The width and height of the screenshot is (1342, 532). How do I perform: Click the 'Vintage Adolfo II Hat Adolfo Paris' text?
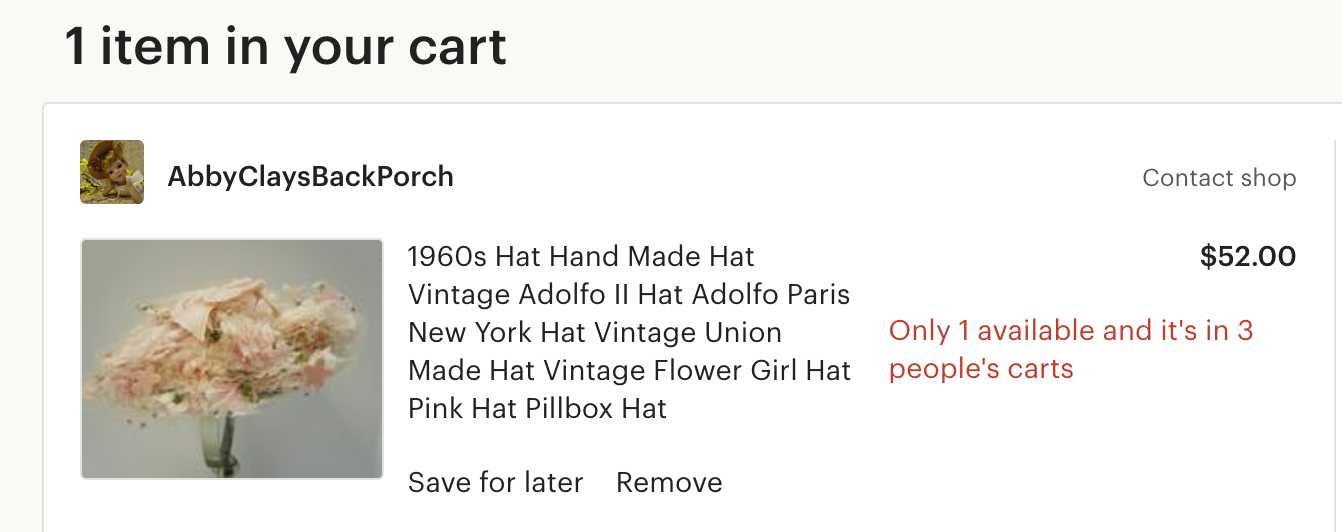coord(629,295)
